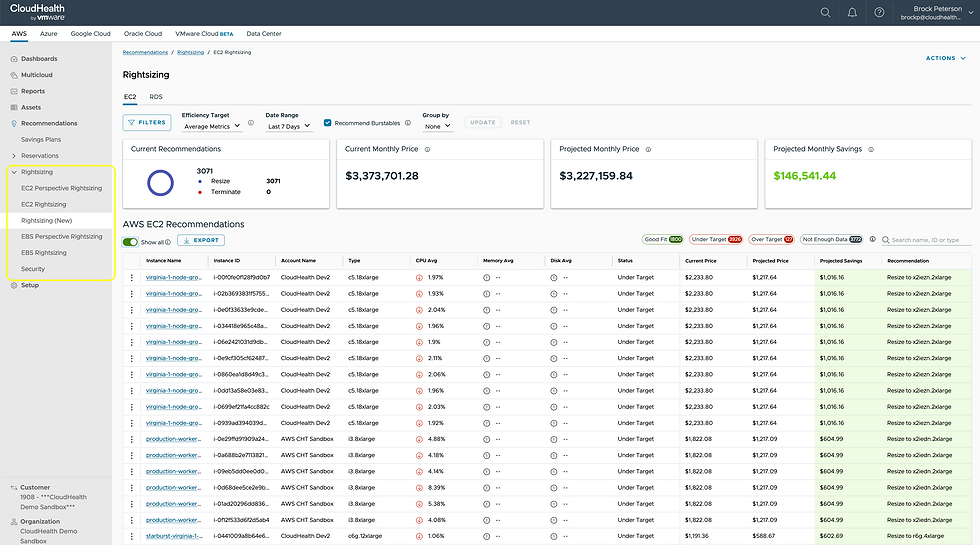Expand the Reservations sidebar section
Viewport: 980px width, 545px height.
point(14,156)
